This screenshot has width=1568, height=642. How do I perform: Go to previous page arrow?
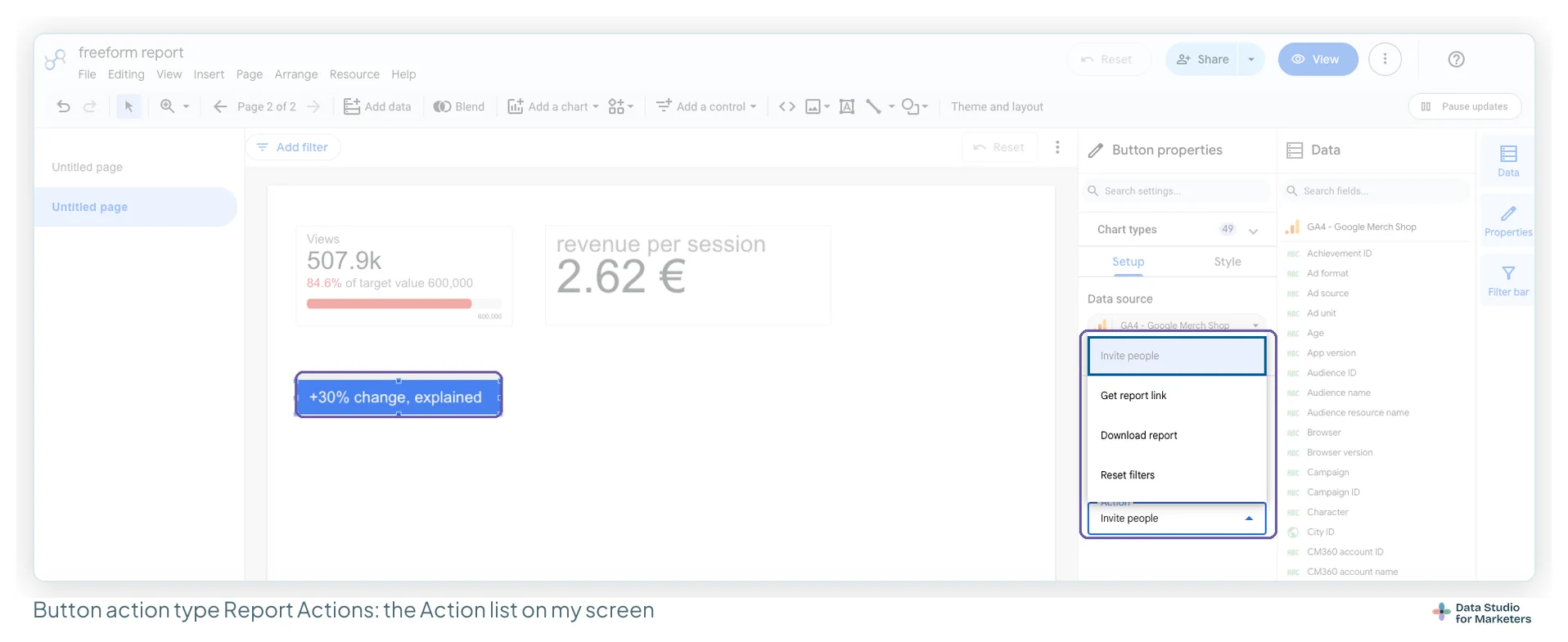(219, 106)
